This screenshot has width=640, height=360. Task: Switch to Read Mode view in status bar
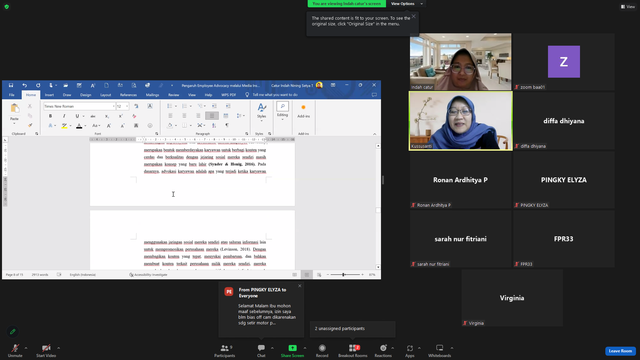[x=294, y=275]
